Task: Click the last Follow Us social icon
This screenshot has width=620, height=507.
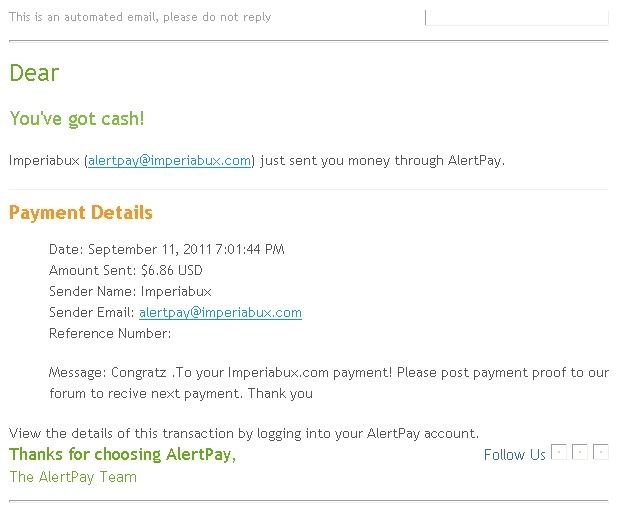Action: coord(601,452)
